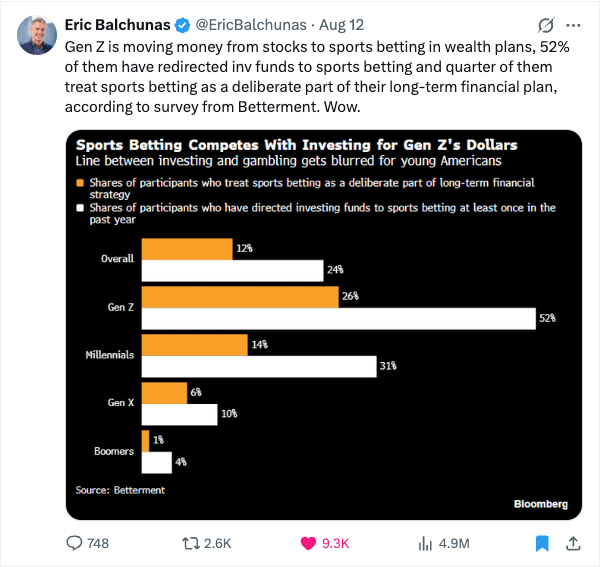601x567 pixels.
Task: Click the 748 replies count
Action: 98,543
